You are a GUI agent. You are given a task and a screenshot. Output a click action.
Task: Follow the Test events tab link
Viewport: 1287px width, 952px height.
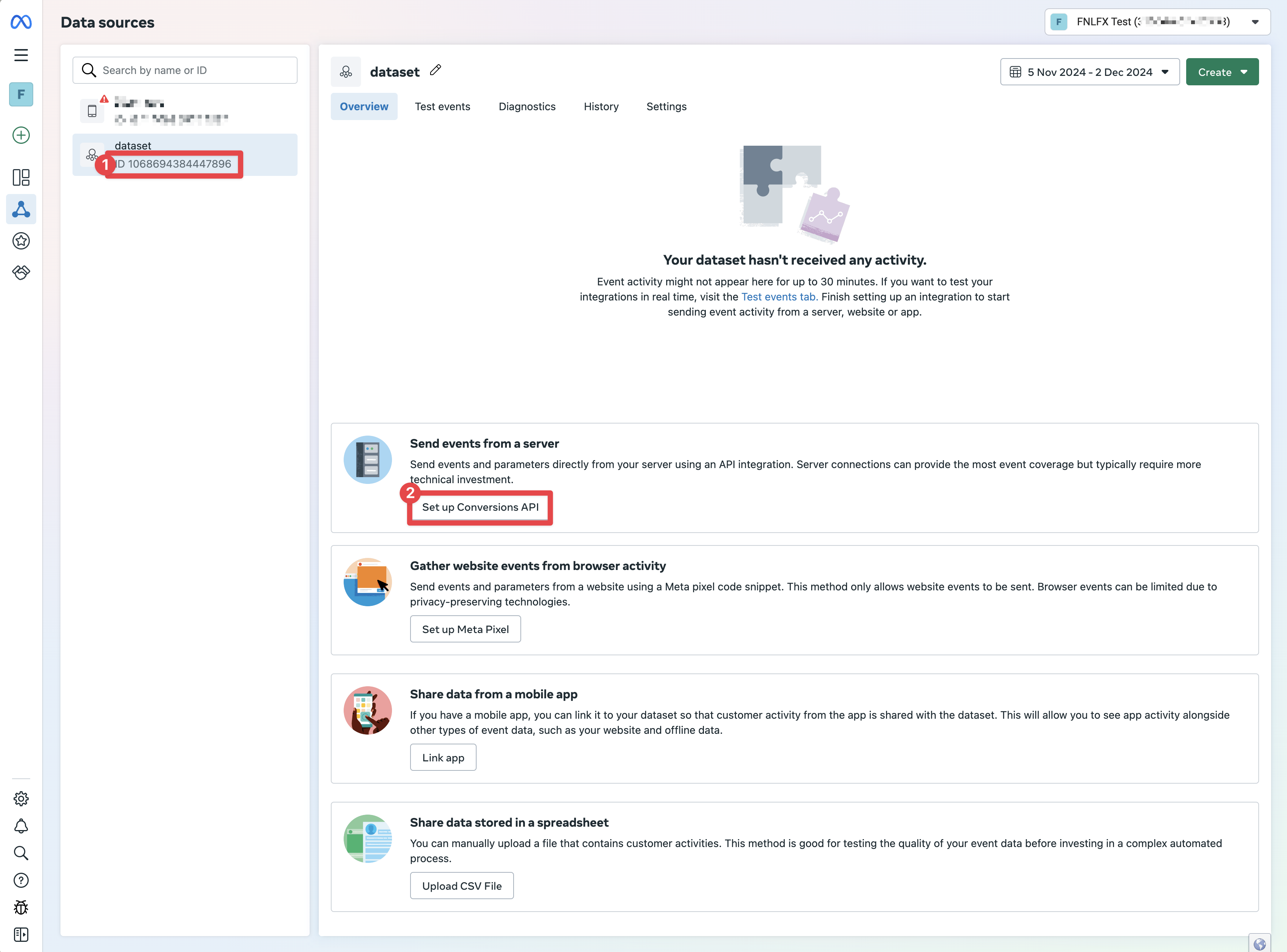(x=779, y=297)
